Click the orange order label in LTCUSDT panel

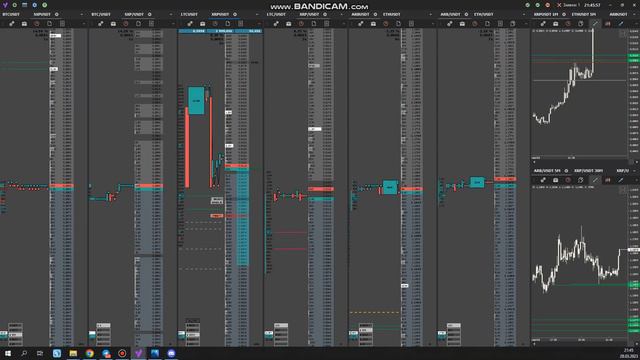[x=217, y=216]
